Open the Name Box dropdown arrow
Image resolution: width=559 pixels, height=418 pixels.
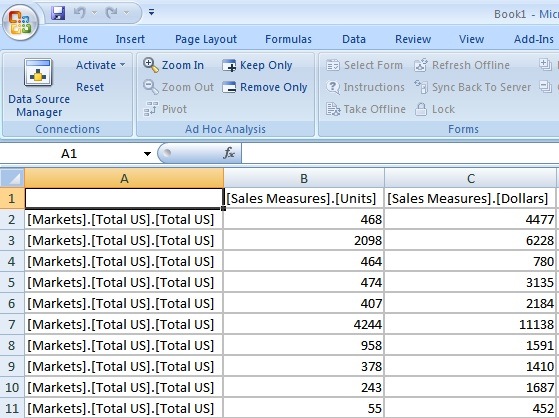tap(147, 154)
